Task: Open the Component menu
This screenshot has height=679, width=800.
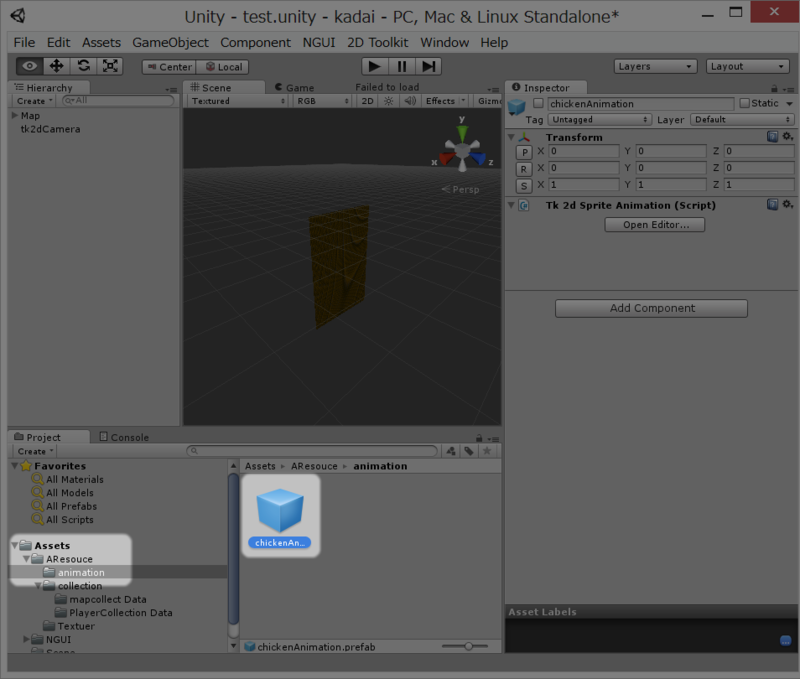Action: (256, 42)
